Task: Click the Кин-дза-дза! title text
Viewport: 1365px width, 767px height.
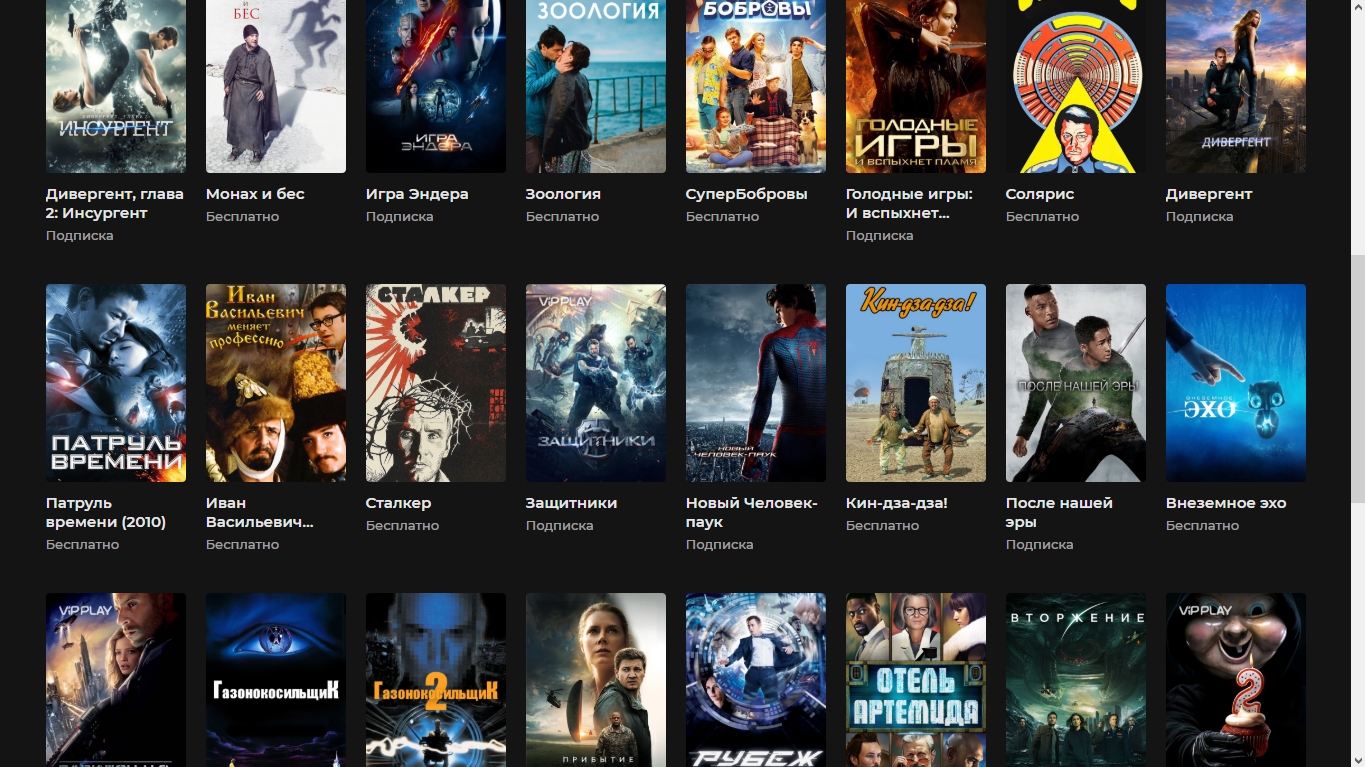Action: (897, 503)
